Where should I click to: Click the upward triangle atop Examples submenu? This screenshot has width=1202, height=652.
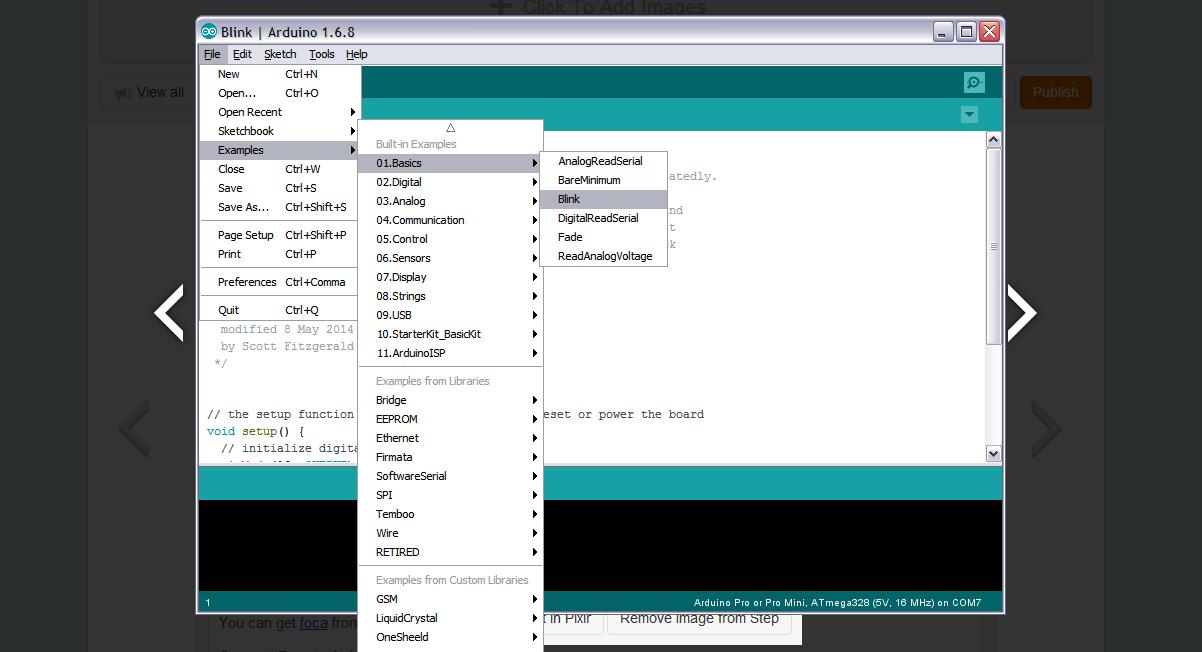[451, 128]
